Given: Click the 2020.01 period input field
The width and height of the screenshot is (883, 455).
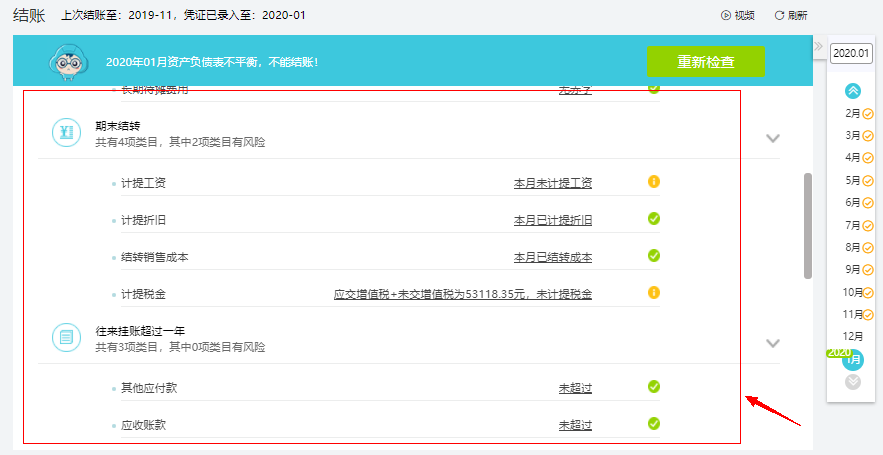Looking at the screenshot, I should click(852, 53).
